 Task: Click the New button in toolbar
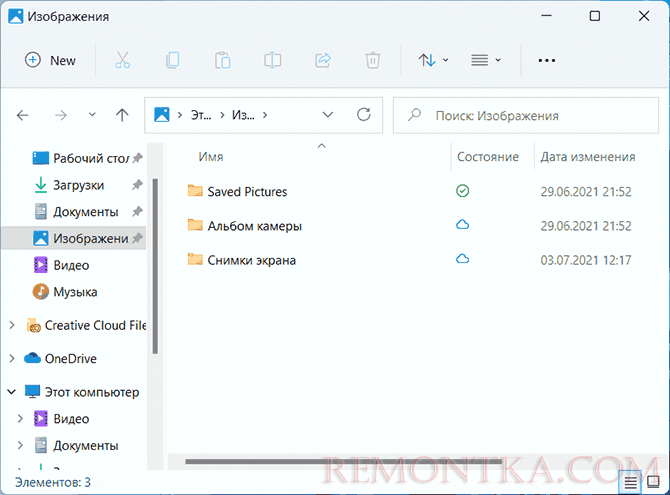[x=50, y=60]
